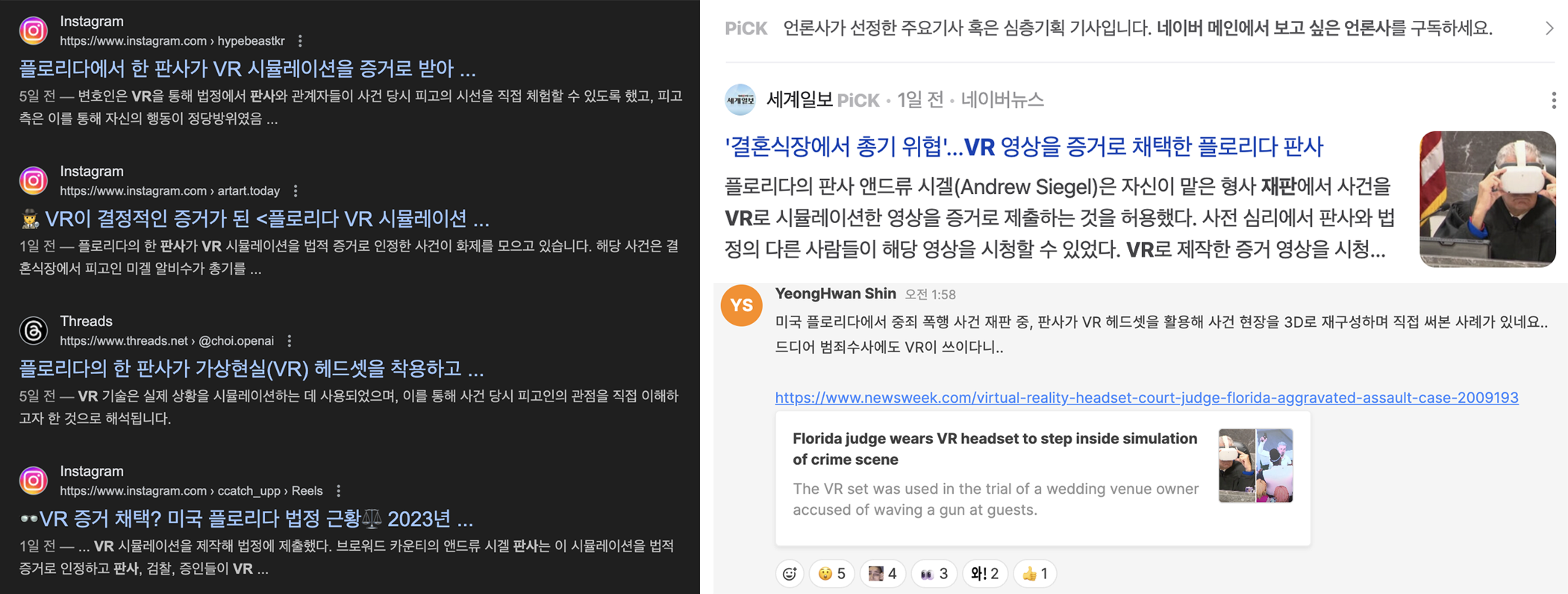The image size is (1568, 594).
Task: Click the artart.today Instagram favicon
Action: click(x=34, y=181)
